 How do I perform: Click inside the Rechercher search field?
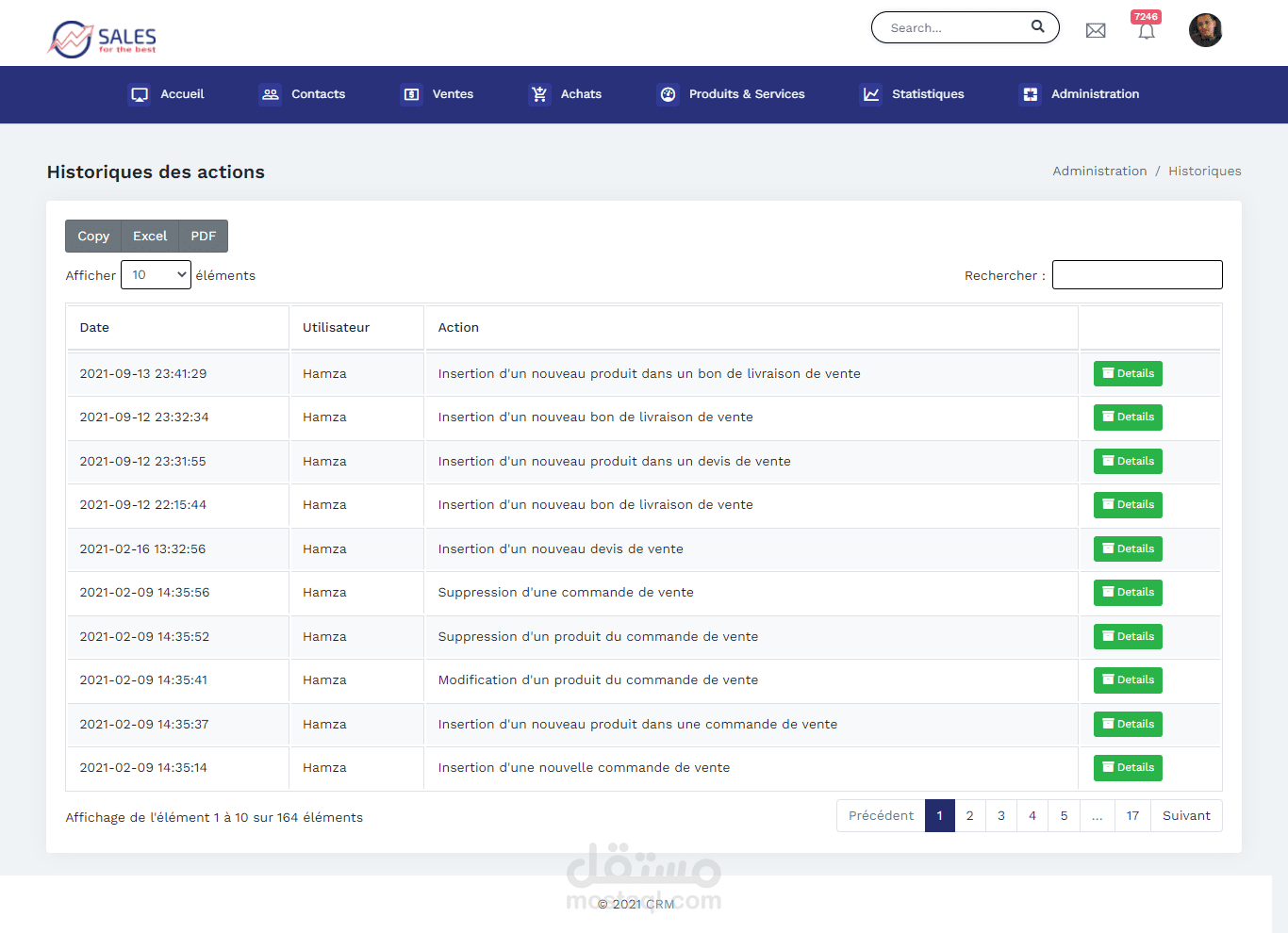(1137, 274)
